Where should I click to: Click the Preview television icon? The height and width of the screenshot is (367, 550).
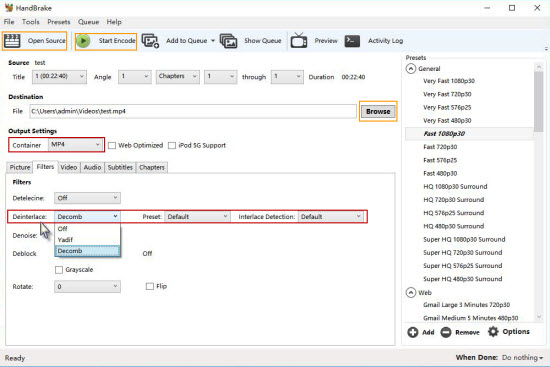(299, 40)
